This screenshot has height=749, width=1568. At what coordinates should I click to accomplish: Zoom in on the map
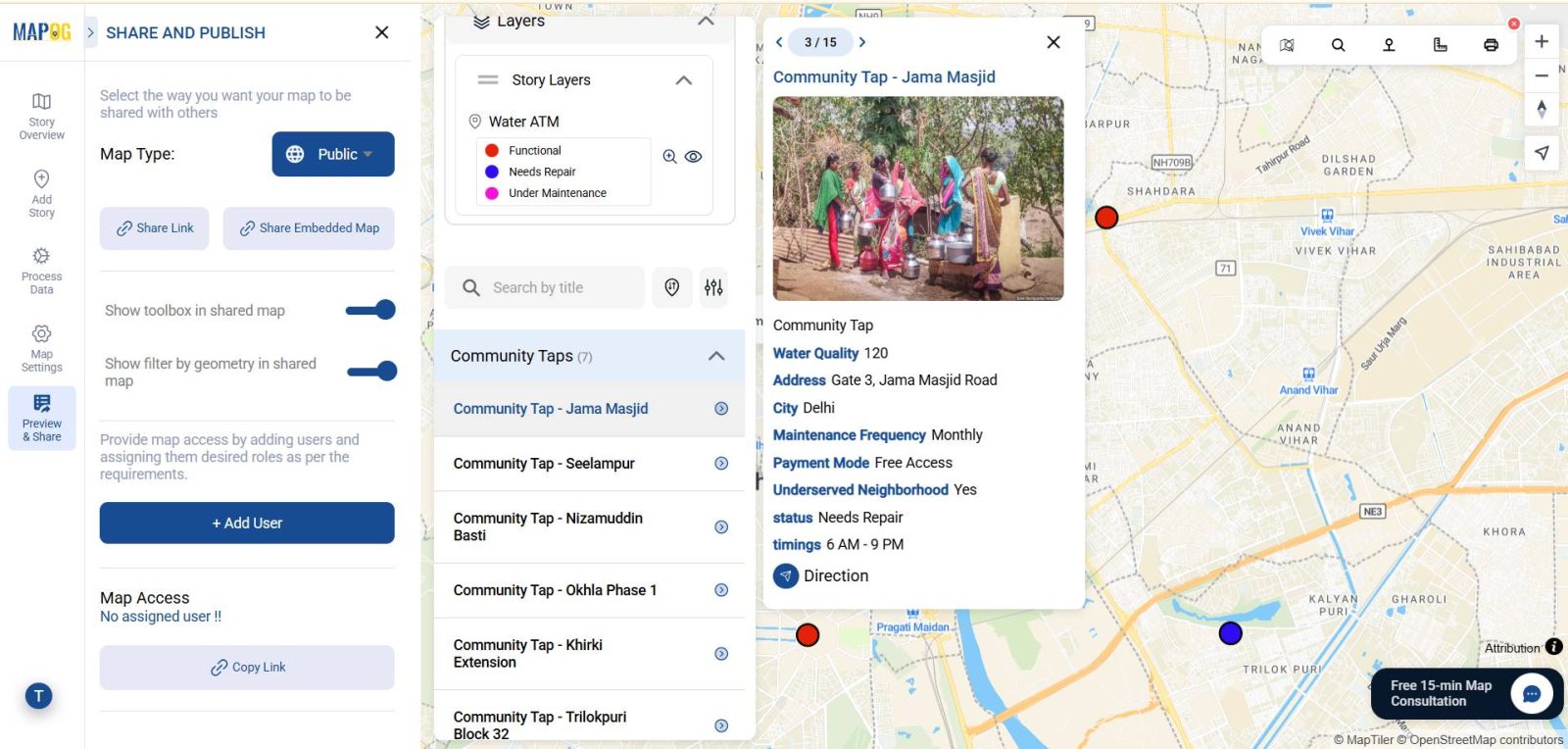[x=1542, y=41]
